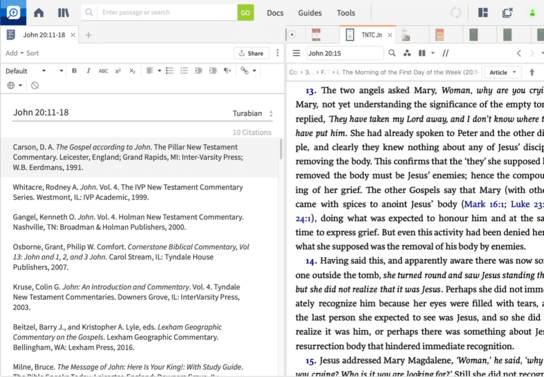This screenshot has height=377, width=544.
Task: Click the text alignment icon
Action: tap(150, 71)
